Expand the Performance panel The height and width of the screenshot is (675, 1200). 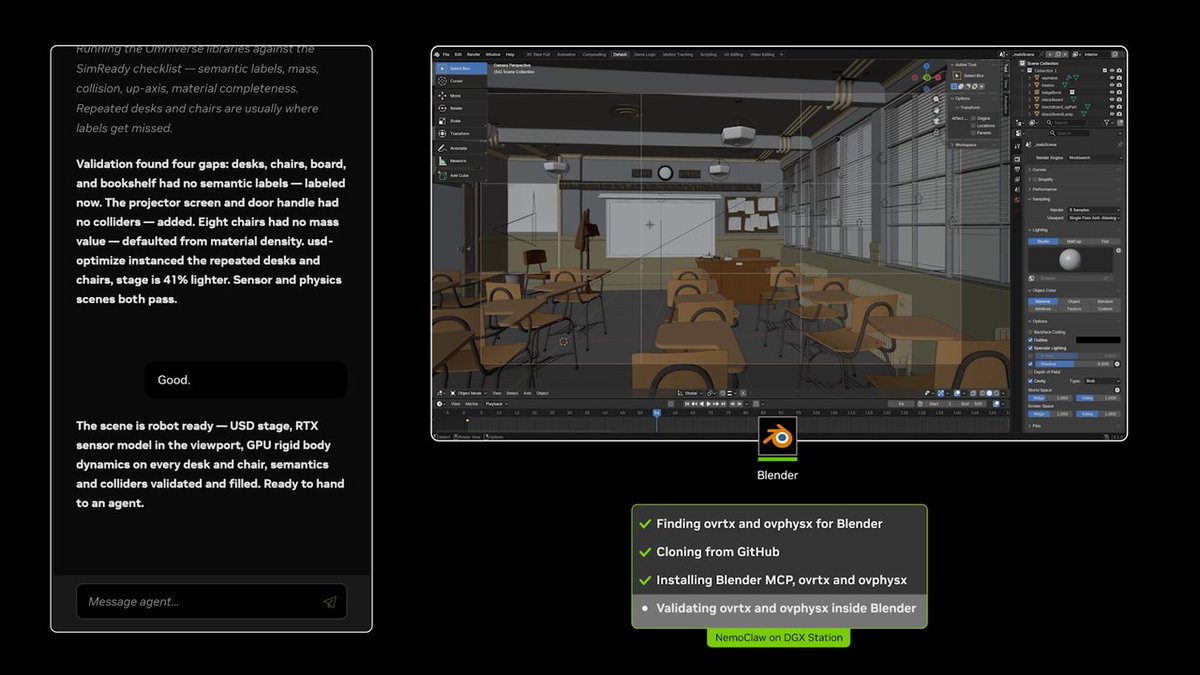coord(1041,189)
